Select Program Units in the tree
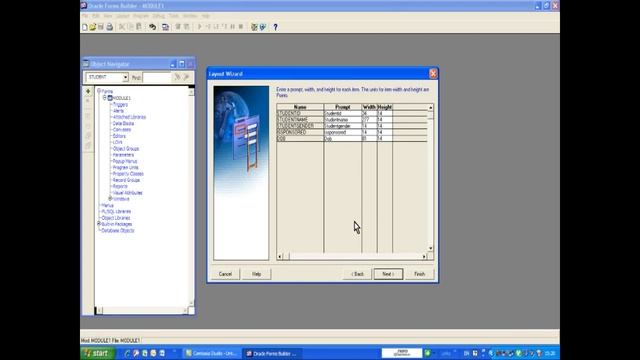This screenshot has height=360, width=640. tap(126, 167)
